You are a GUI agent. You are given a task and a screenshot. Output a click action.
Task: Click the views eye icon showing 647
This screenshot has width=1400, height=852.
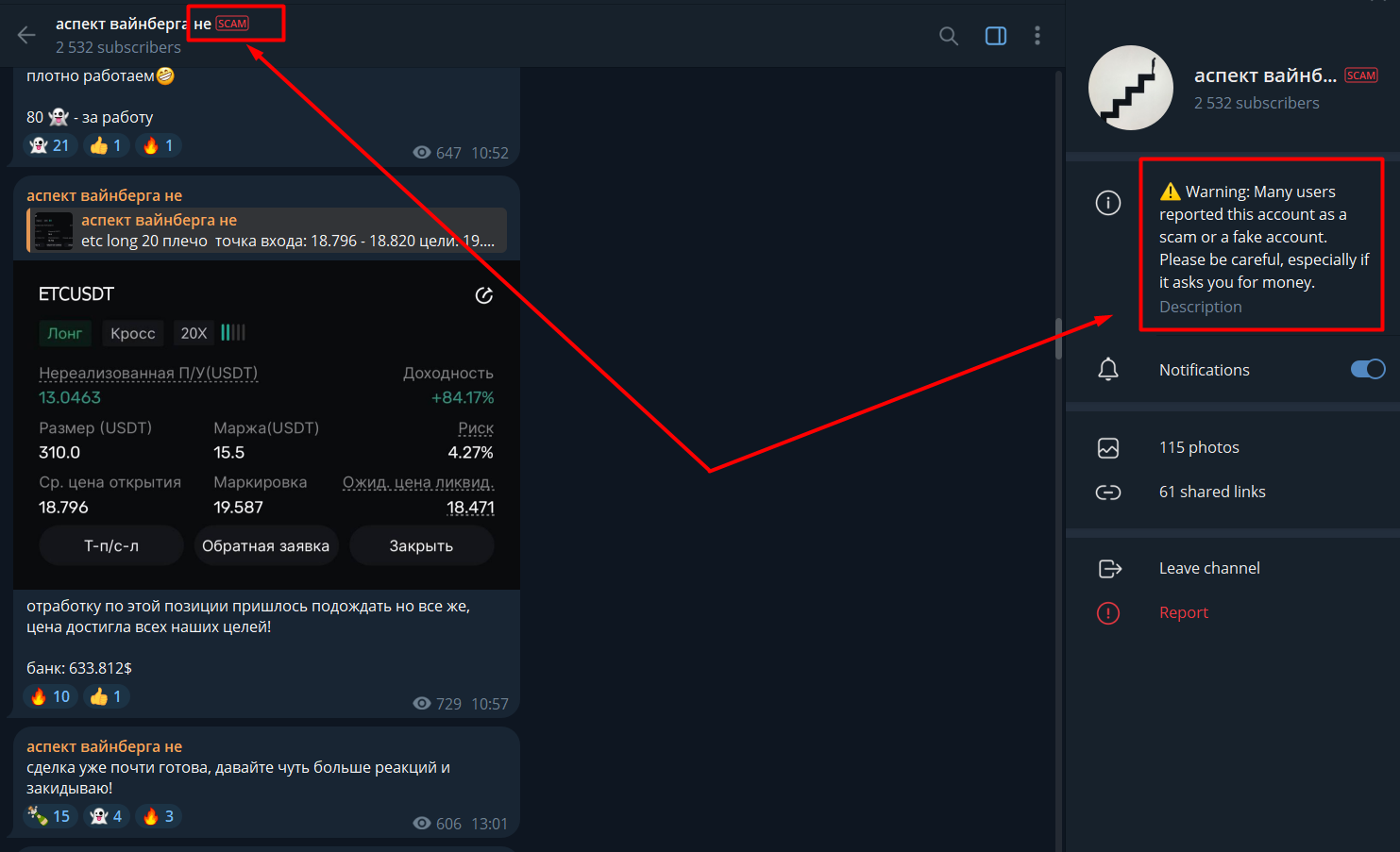[422, 153]
